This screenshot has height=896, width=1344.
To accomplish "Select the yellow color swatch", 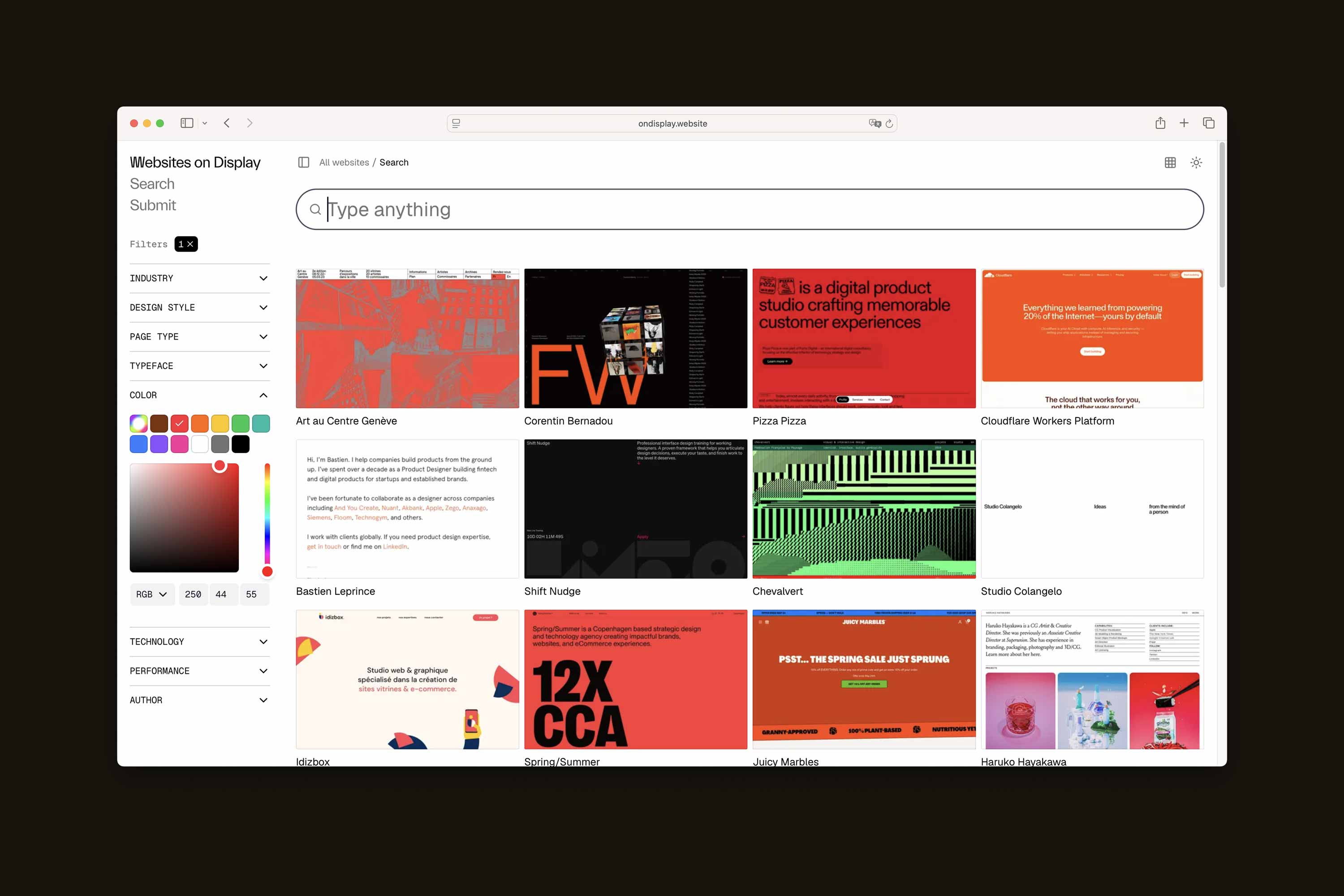I will tap(220, 423).
